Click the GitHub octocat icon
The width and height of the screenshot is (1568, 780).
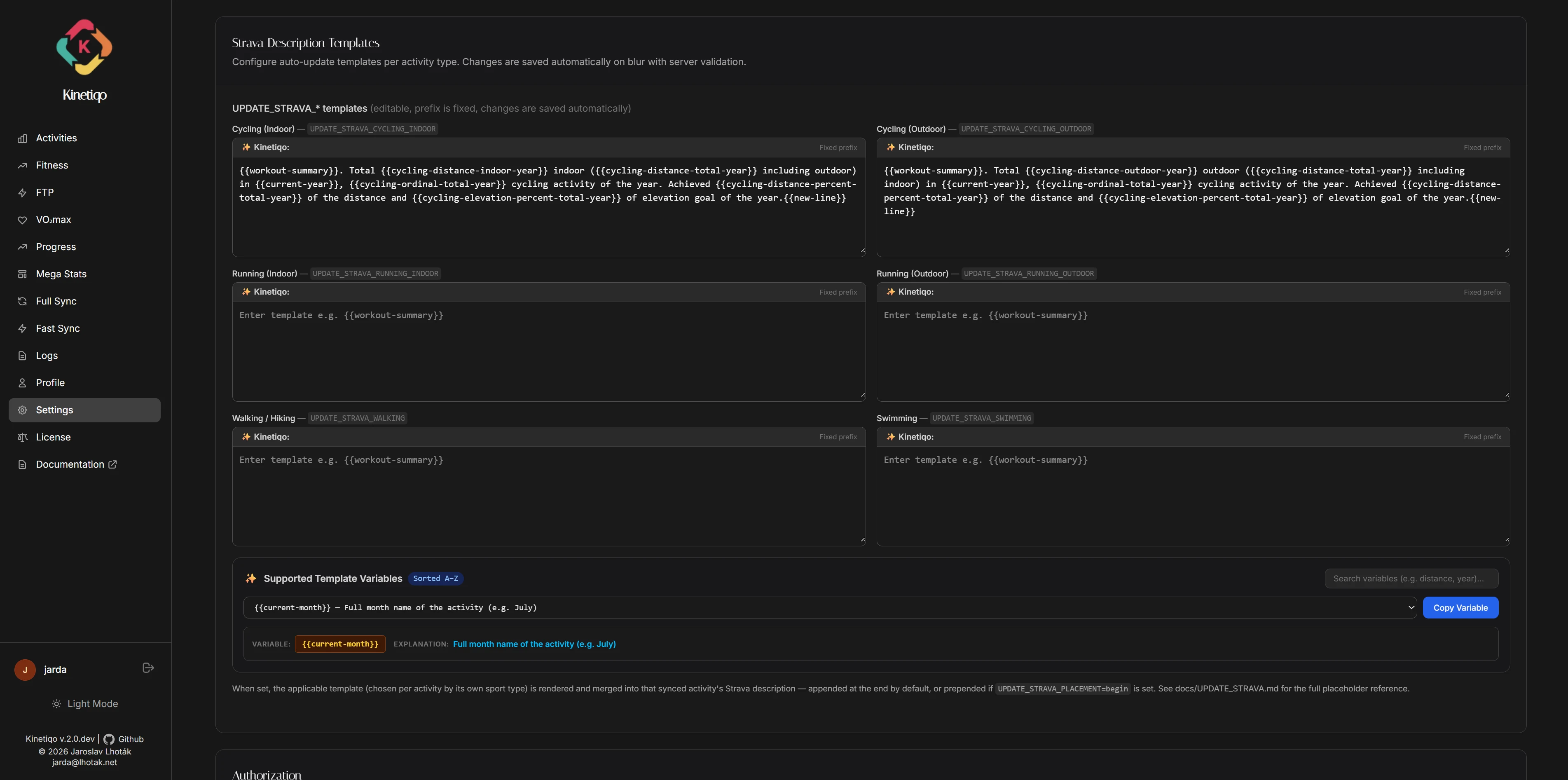click(x=109, y=739)
